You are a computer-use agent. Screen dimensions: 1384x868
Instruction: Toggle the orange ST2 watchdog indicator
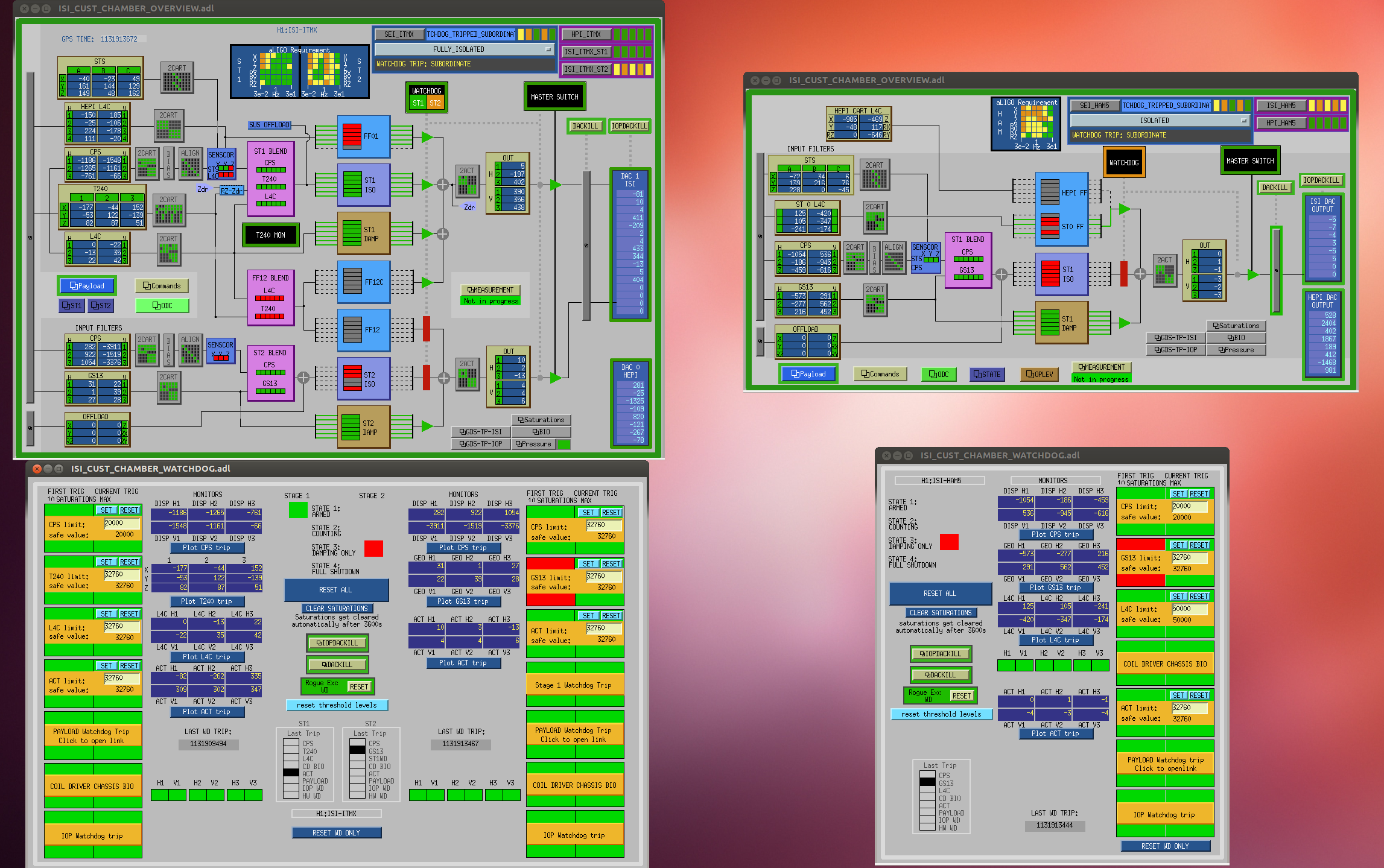(435, 103)
